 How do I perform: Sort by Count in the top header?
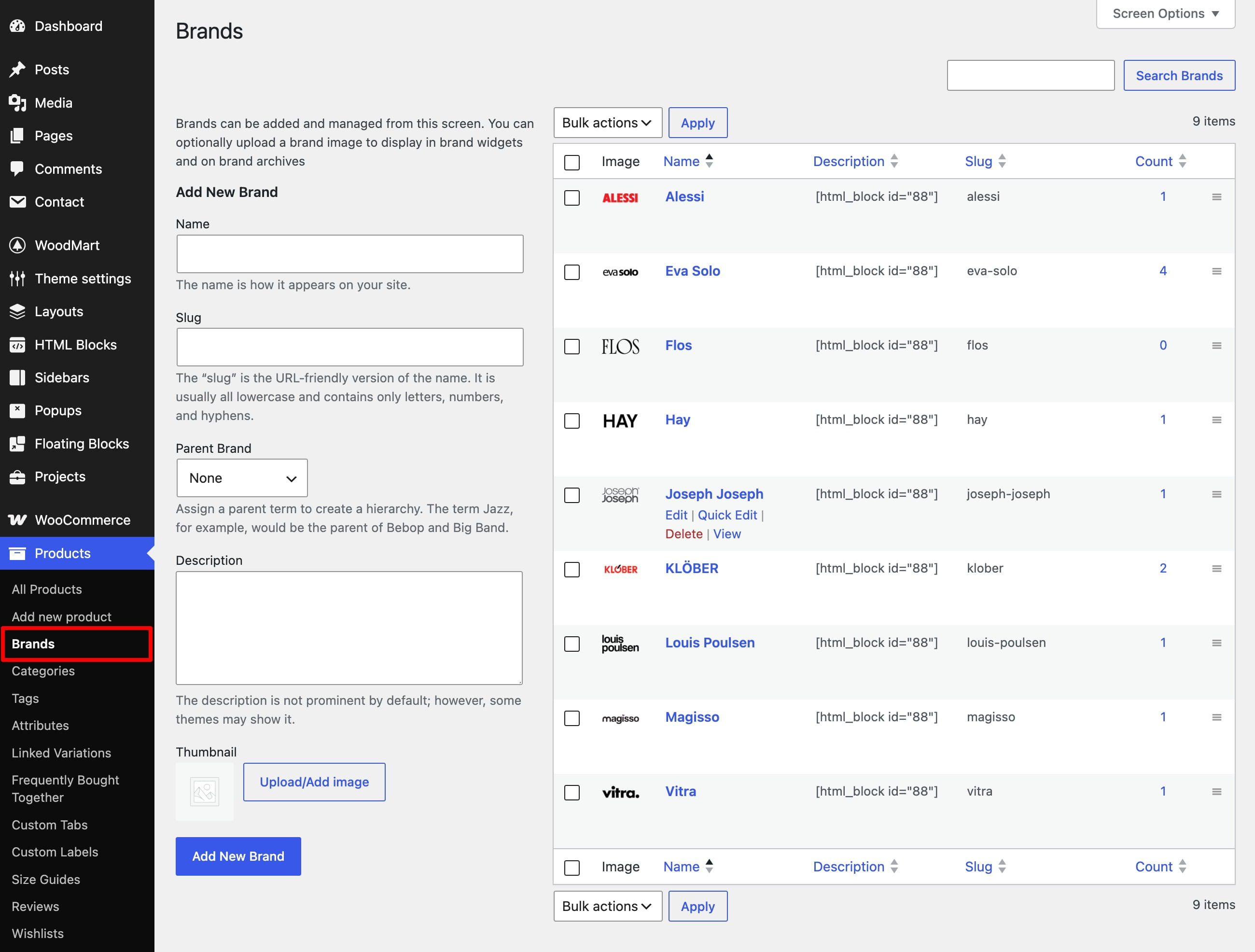pos(1160,161)
